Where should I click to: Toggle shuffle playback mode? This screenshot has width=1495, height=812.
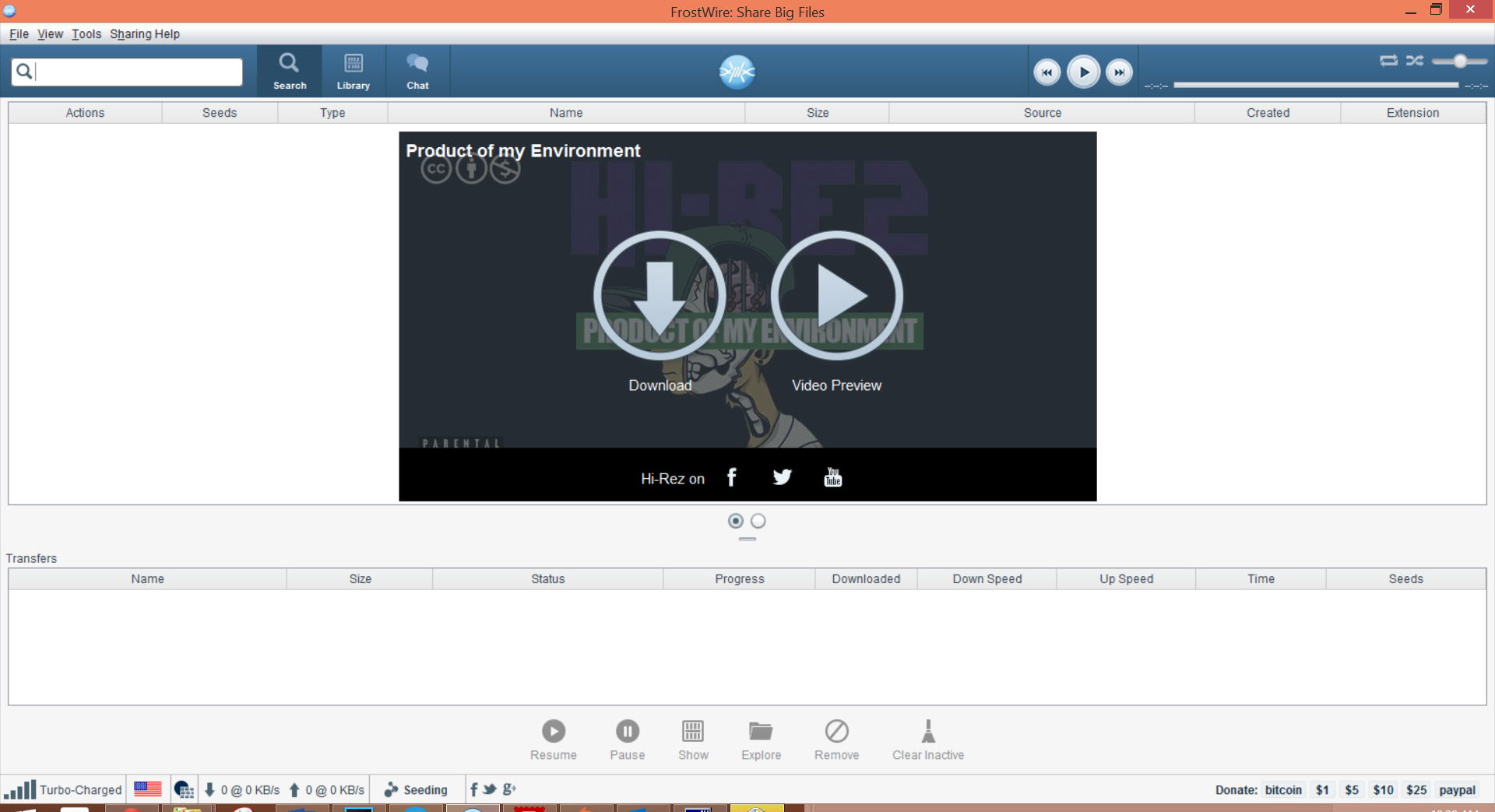point(1415,60)
